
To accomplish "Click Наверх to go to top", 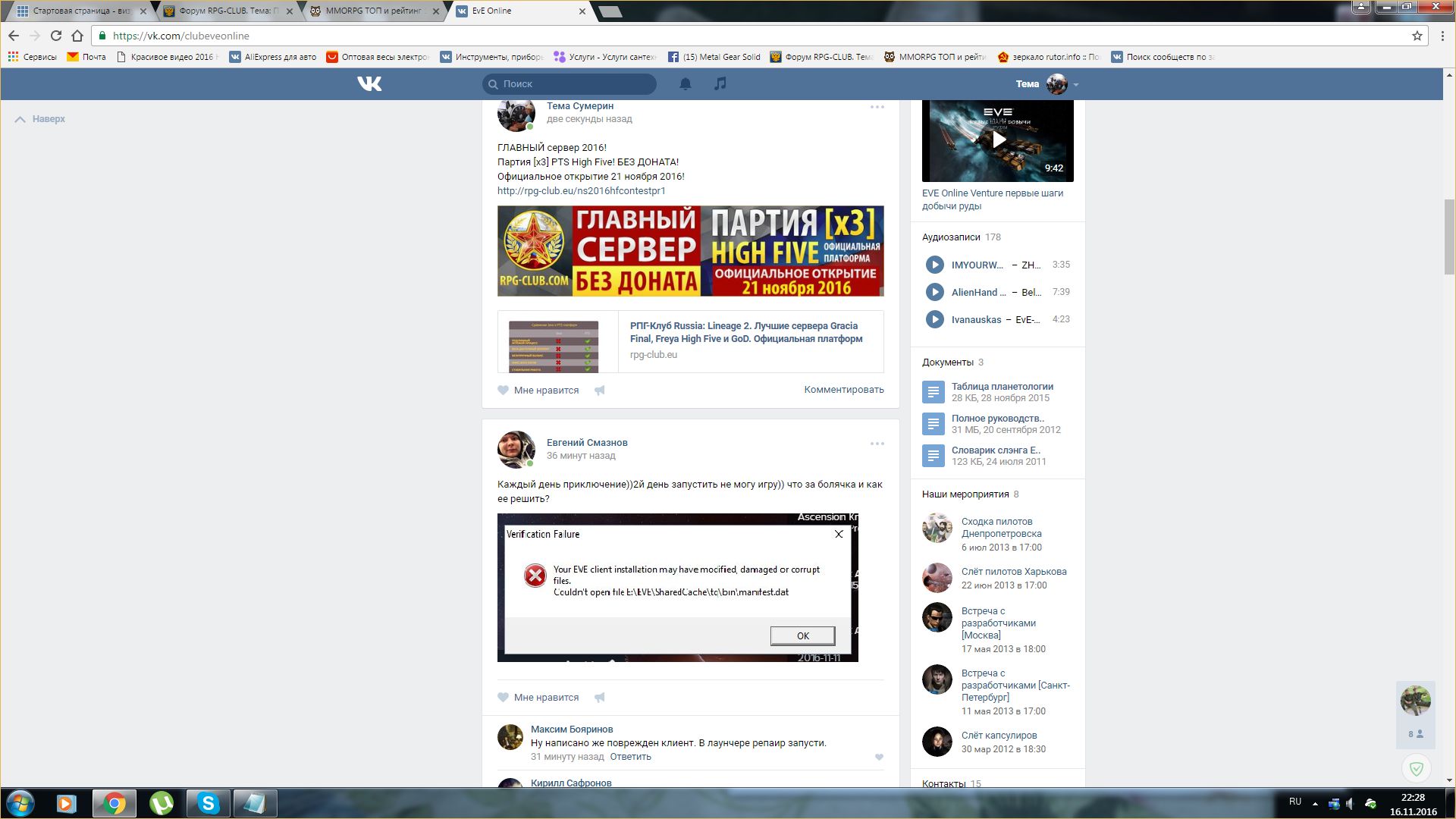I will click(x=40, y=119).
